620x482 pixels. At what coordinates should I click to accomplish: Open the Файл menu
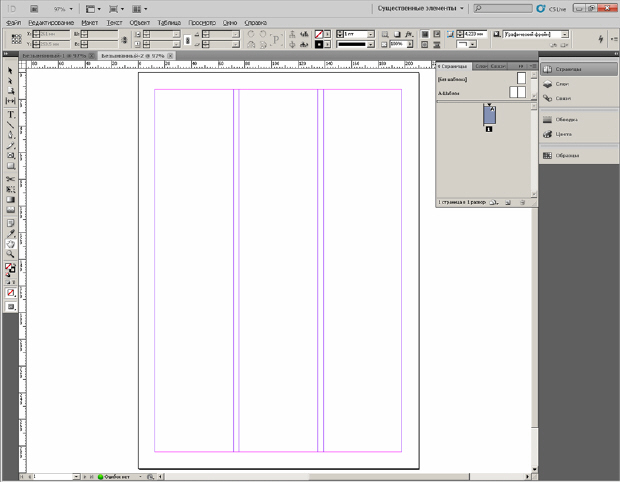[14, 23]
